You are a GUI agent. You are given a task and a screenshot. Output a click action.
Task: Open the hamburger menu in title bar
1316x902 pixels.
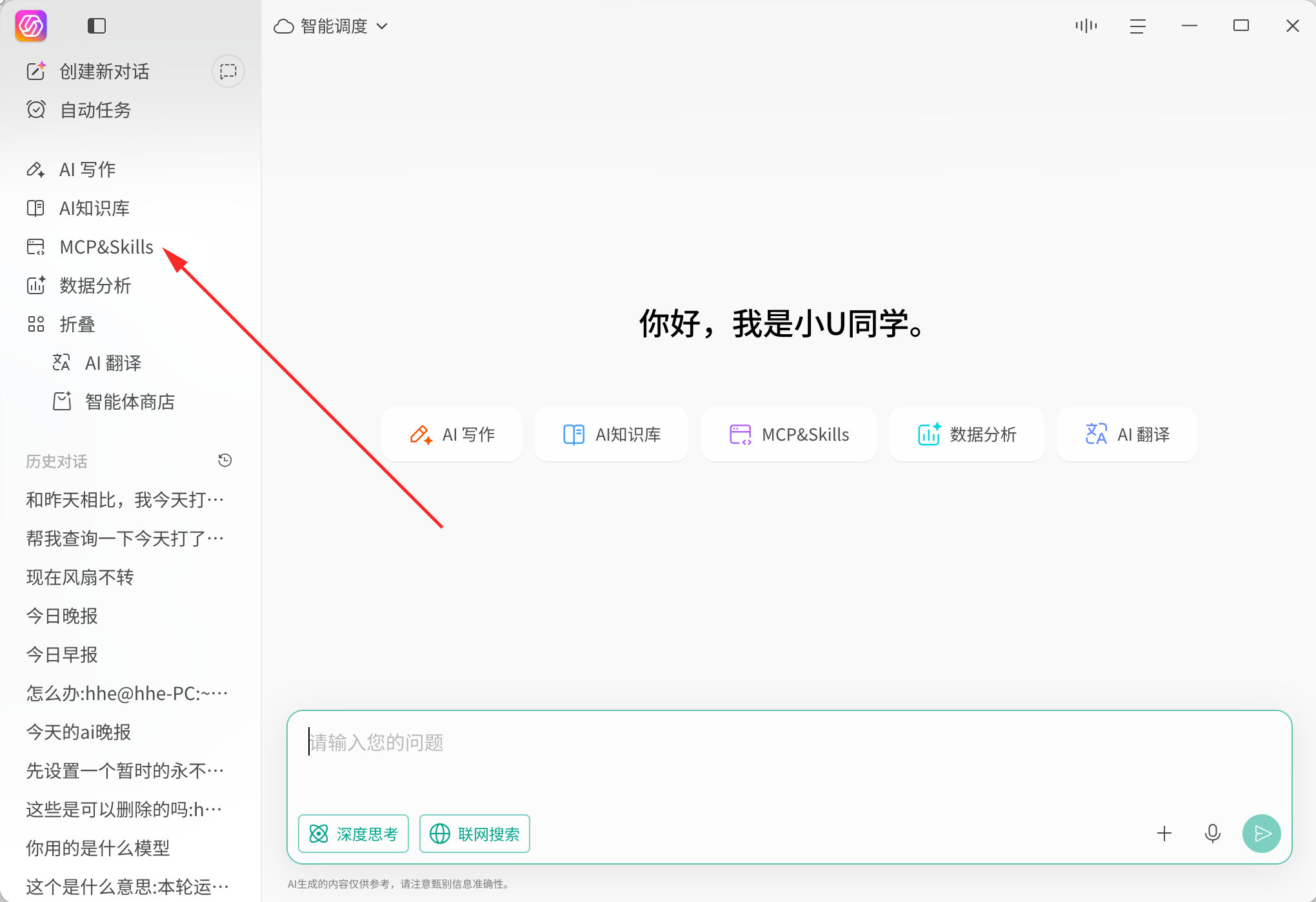click(x=1138, y=26)
